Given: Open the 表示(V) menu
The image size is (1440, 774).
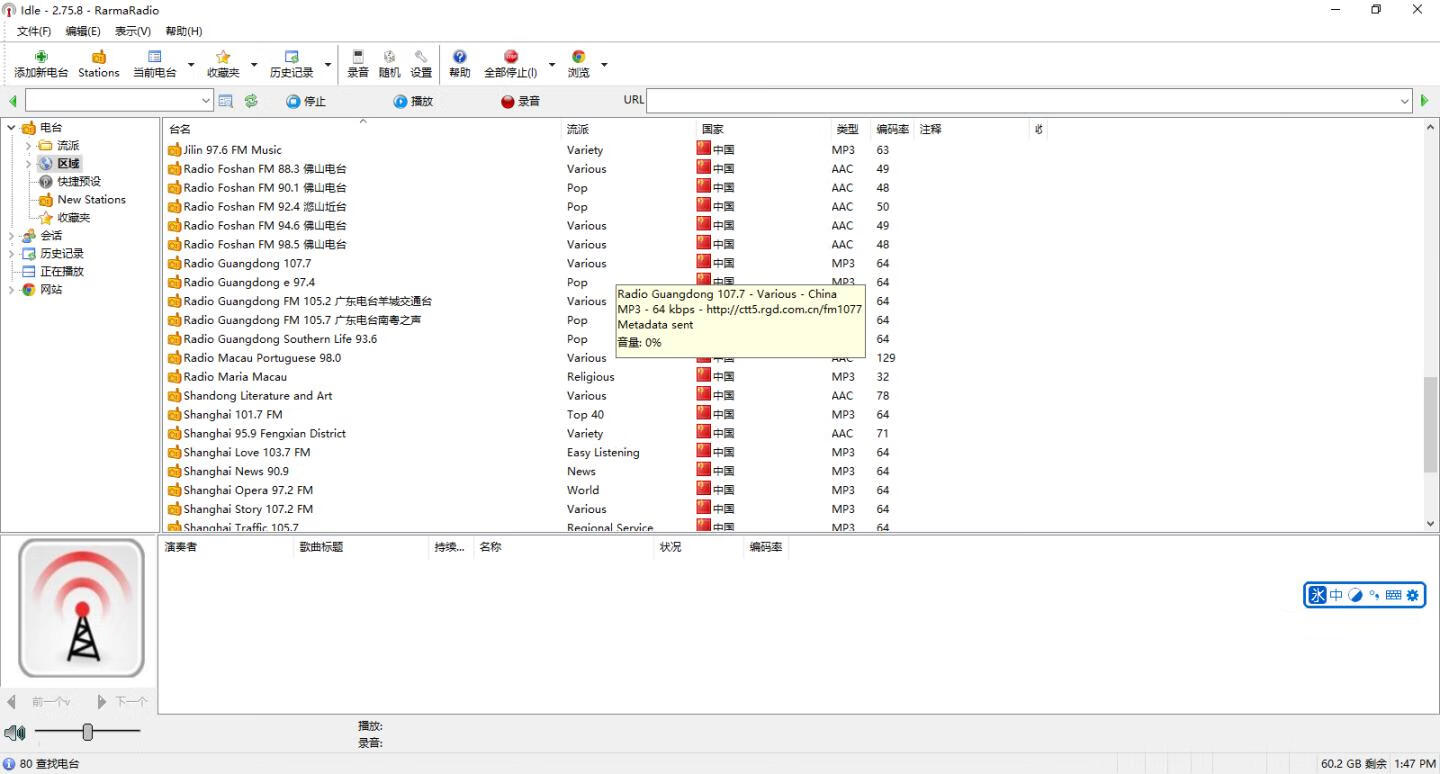Looking at the screenshot, I should (x=132, y=31).
